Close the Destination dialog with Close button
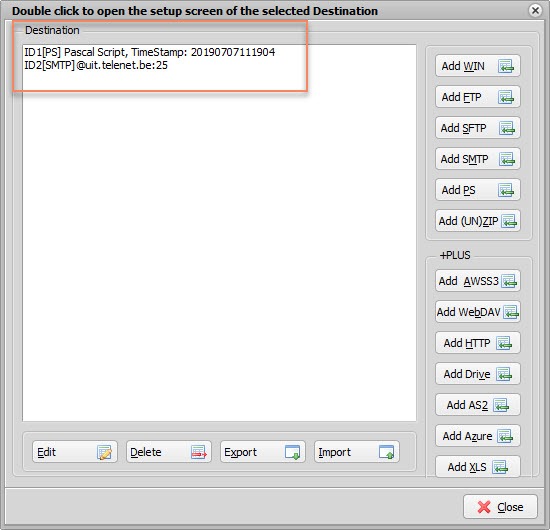The width and height of the screenshot is (550, 530). pos(500,507)
